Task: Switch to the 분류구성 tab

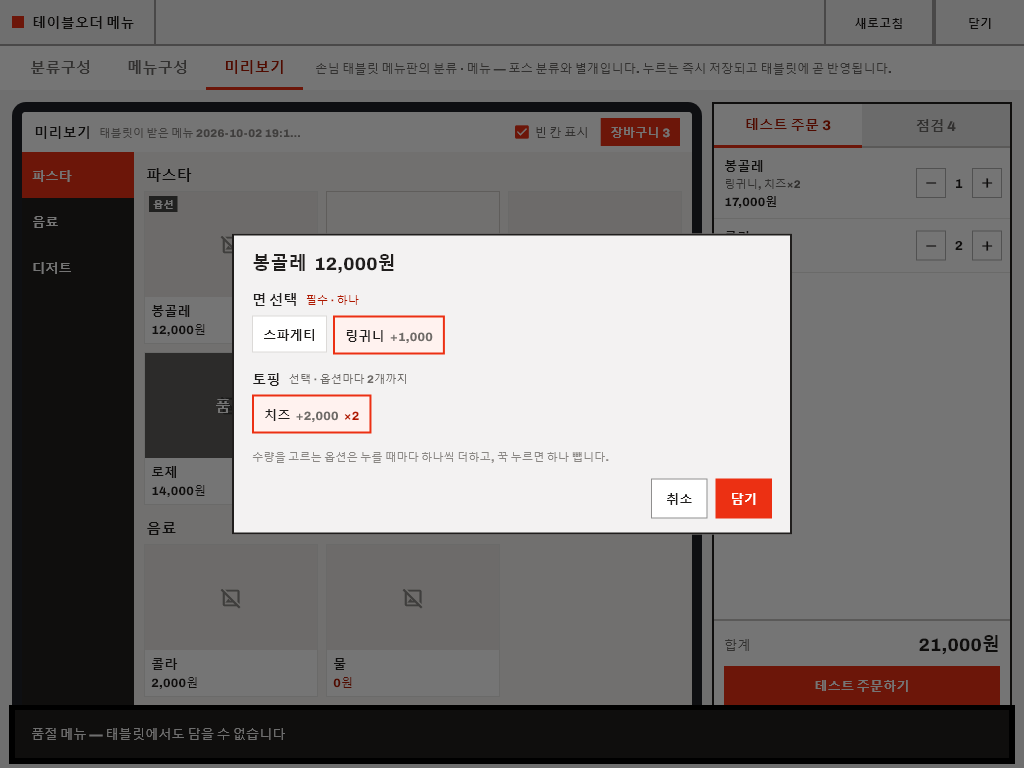Action: point(61,67)
